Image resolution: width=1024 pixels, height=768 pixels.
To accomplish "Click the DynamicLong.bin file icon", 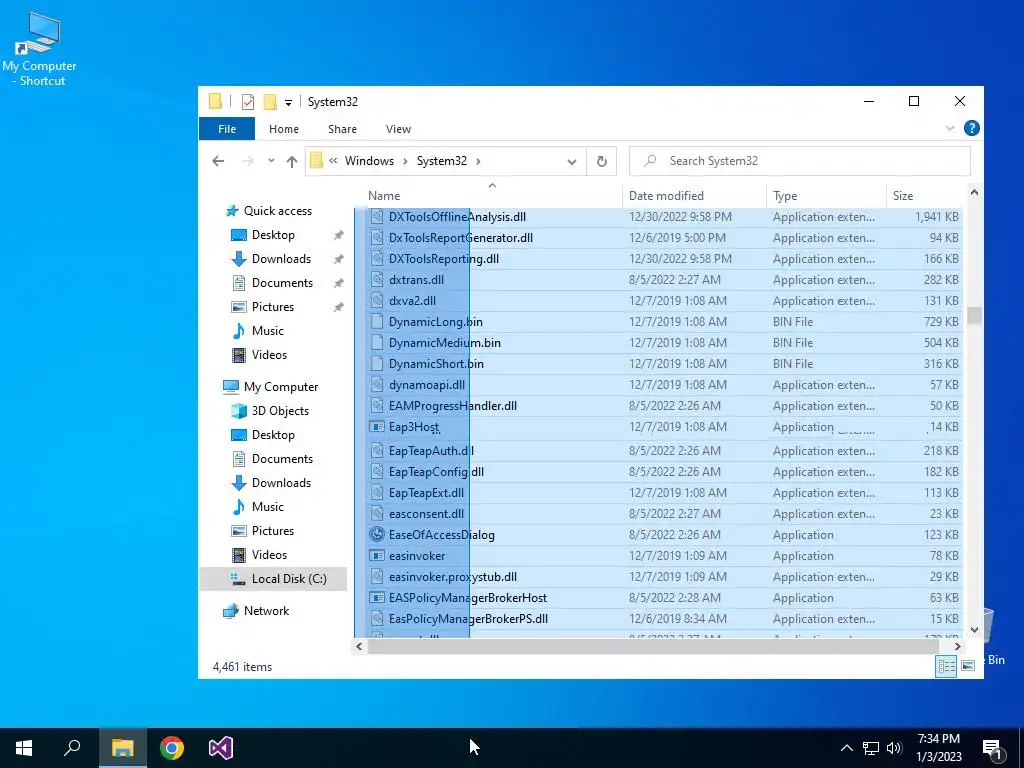I will click(x=377, y=321).
